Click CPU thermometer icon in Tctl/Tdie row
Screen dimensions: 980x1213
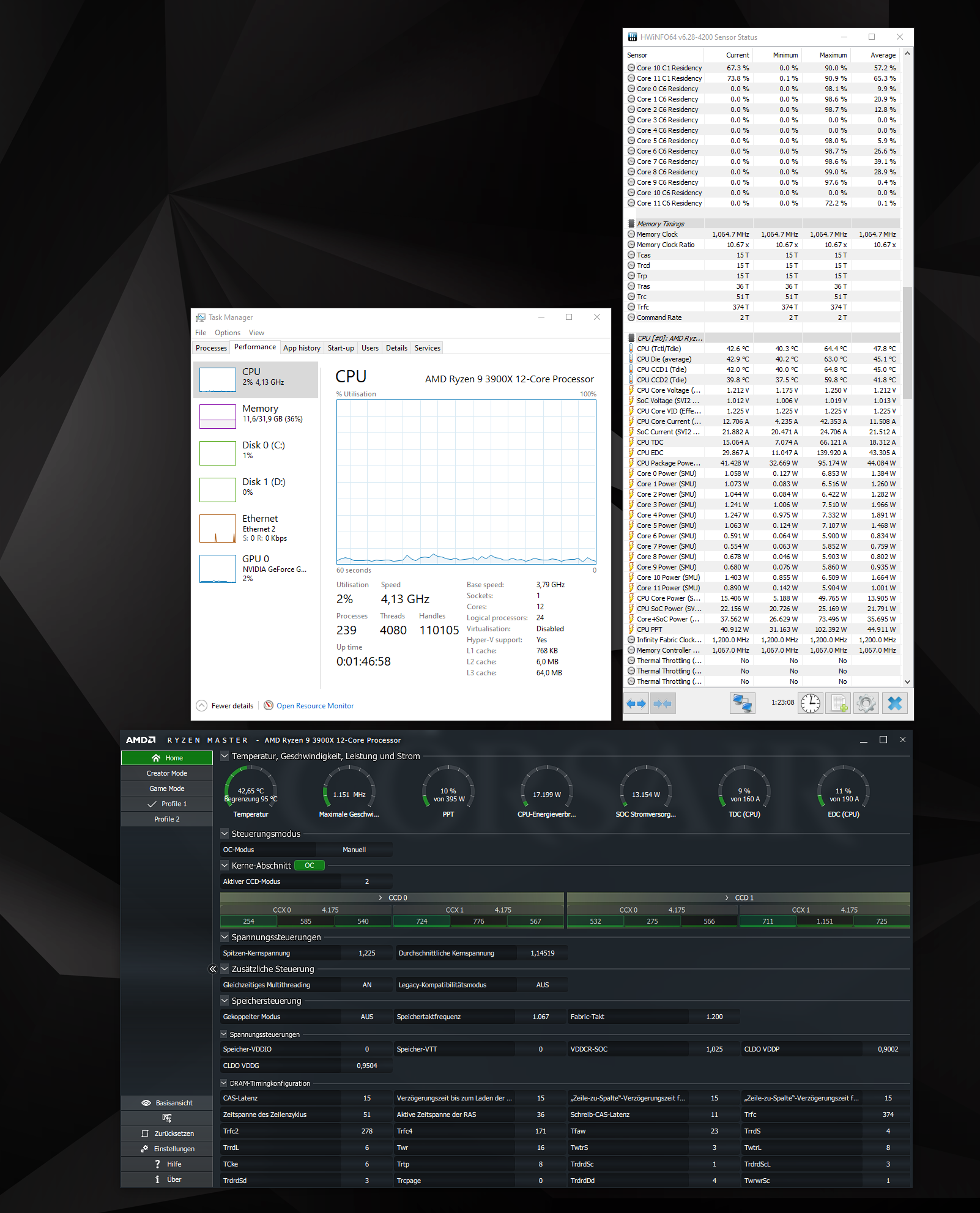click(631, 349)
